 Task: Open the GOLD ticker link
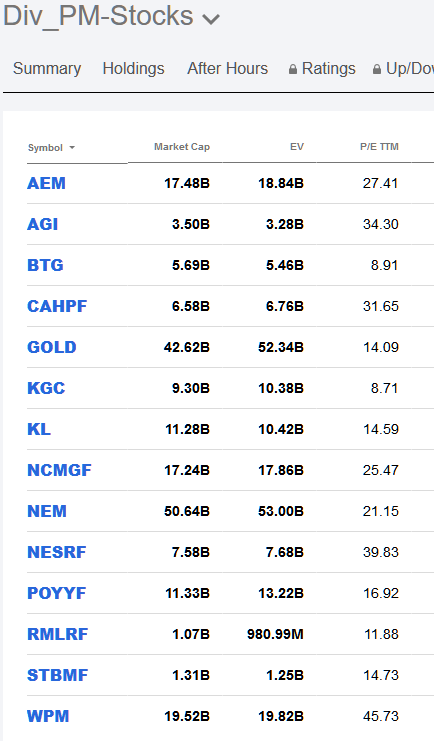(x=52, y=347)
